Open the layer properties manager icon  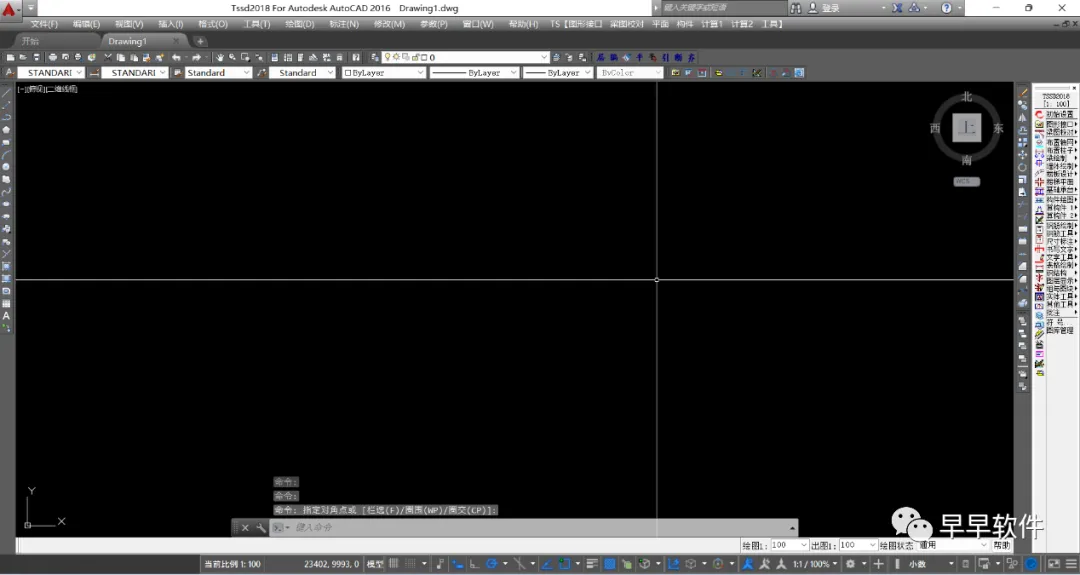tap(375, 57)
